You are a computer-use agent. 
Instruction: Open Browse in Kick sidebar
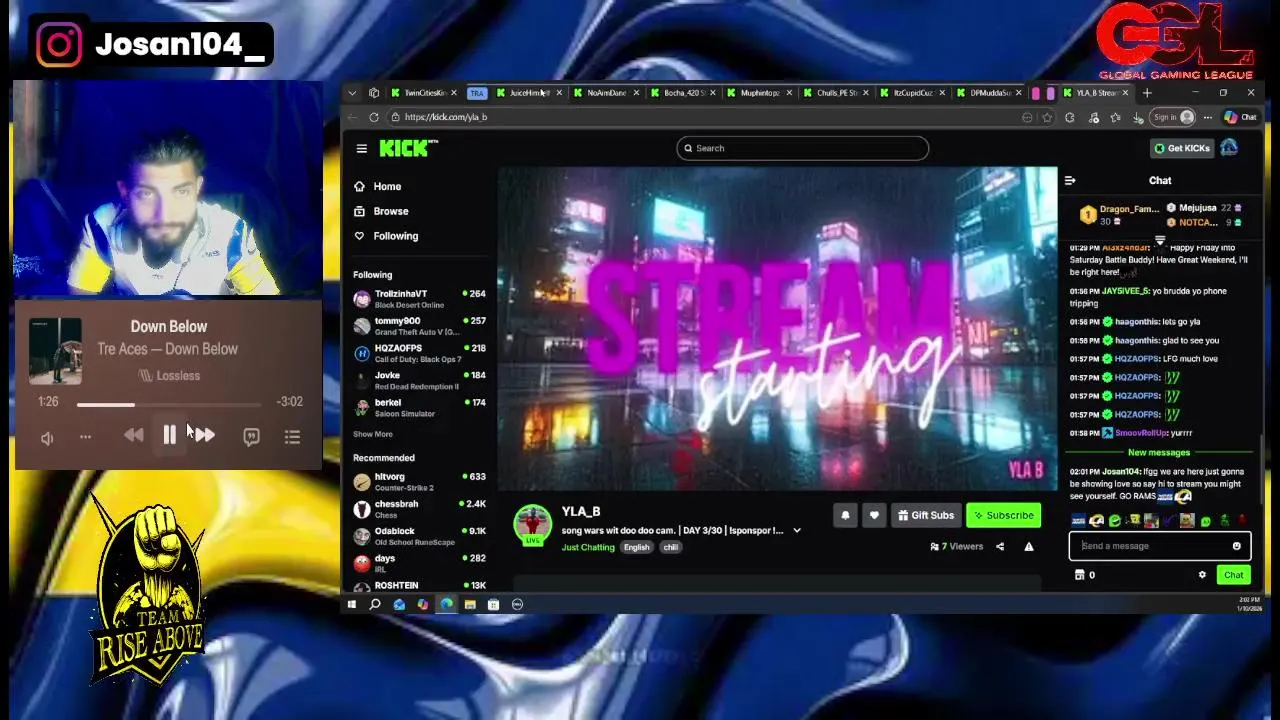381,211
